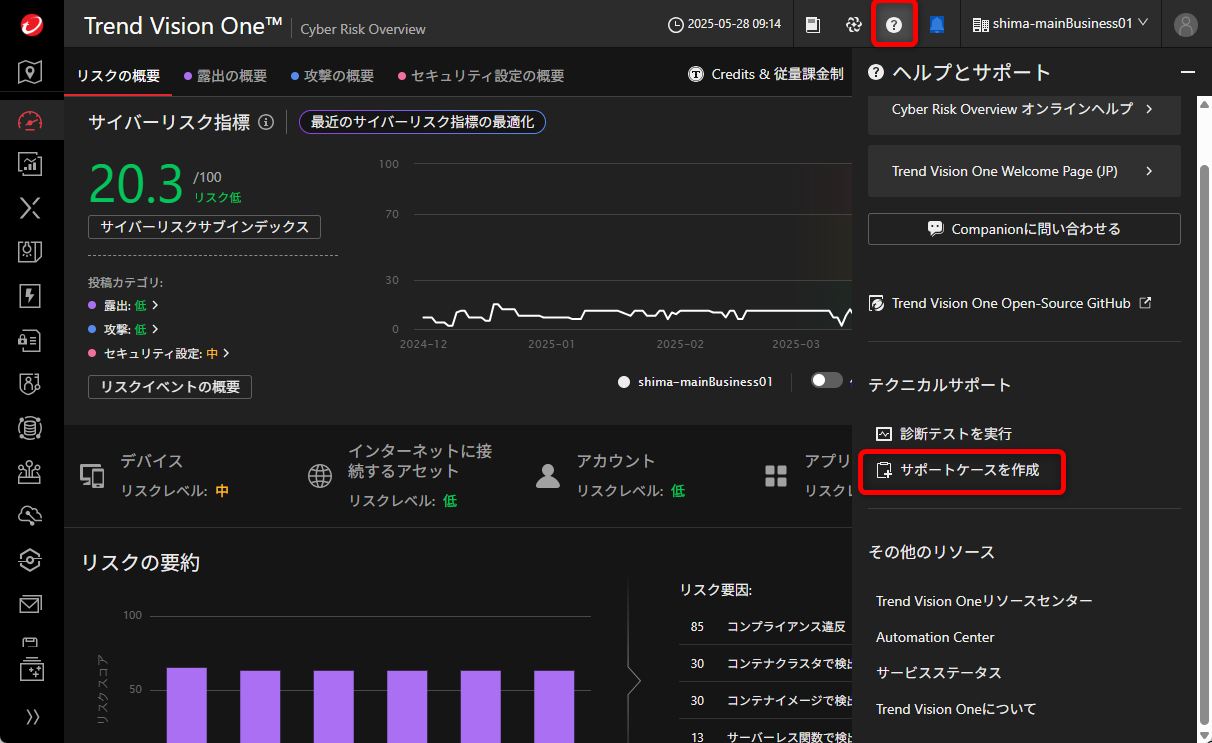Viewport: 1212px width, 743px height.
Task: Expand 攻撃: 低 category chevron
Action: 155,329
